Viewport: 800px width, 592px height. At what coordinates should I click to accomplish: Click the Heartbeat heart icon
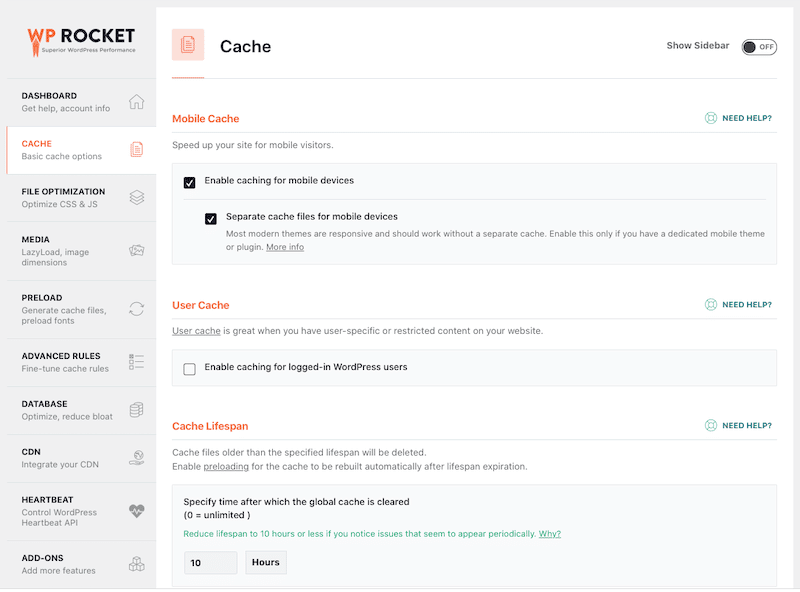(x=136, y=511)
